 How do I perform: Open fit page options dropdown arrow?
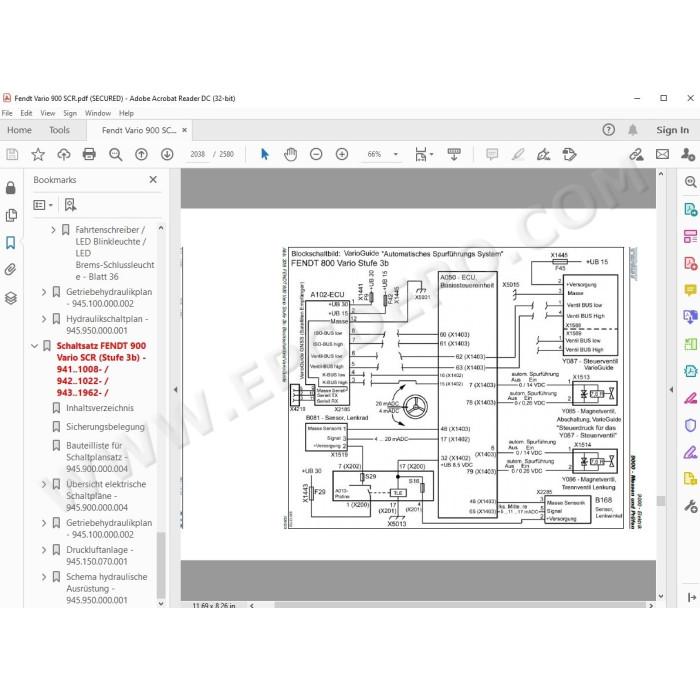[431, 154]
